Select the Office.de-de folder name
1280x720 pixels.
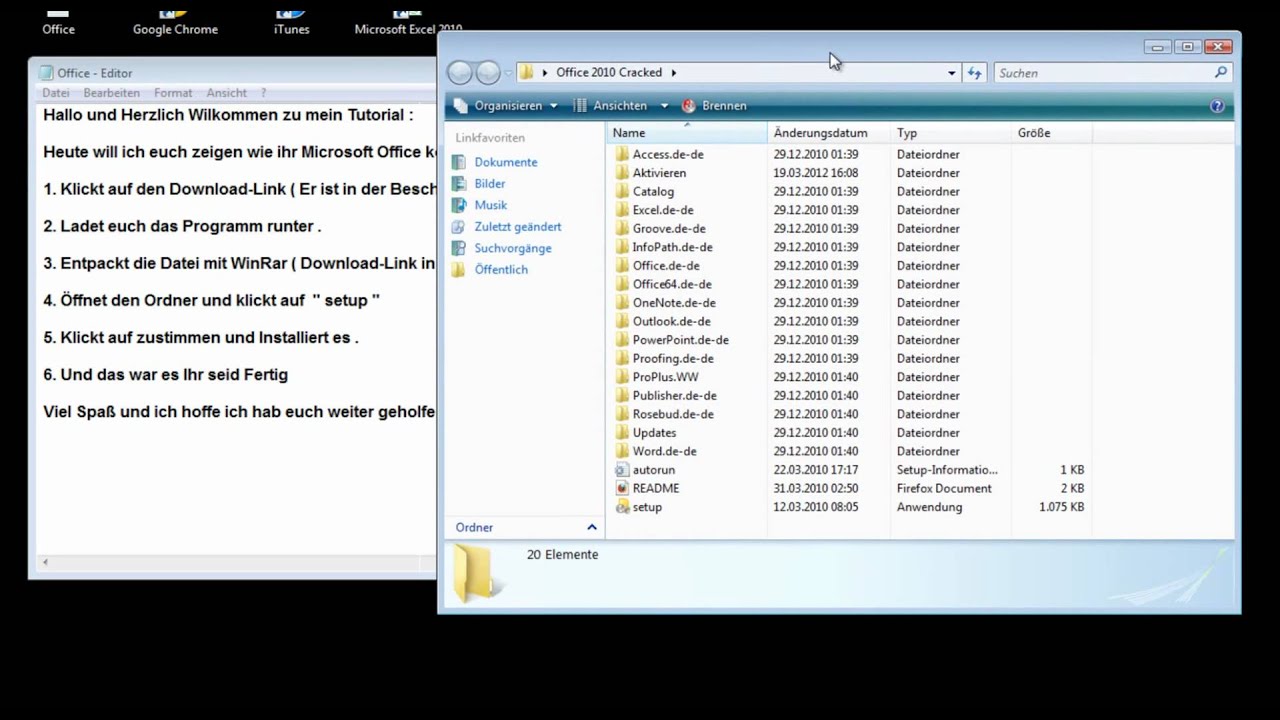point(666,266)
